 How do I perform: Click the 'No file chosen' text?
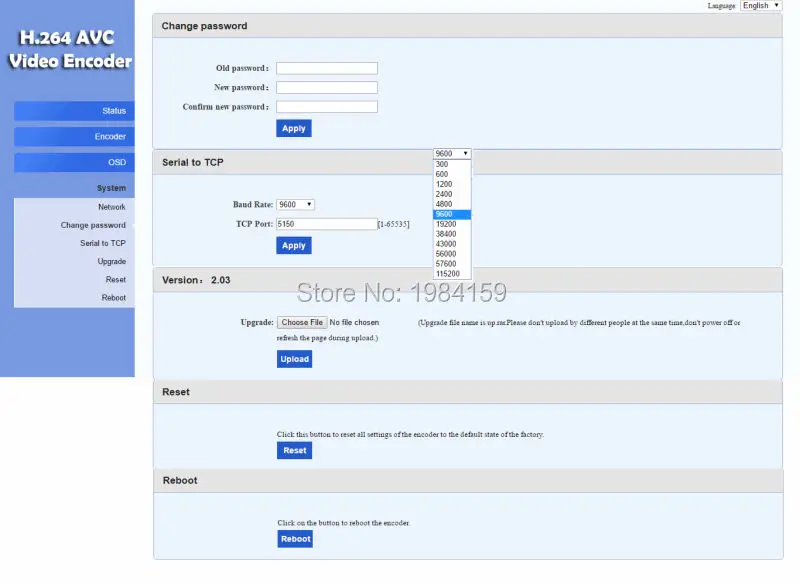click(x=354, y=322)
